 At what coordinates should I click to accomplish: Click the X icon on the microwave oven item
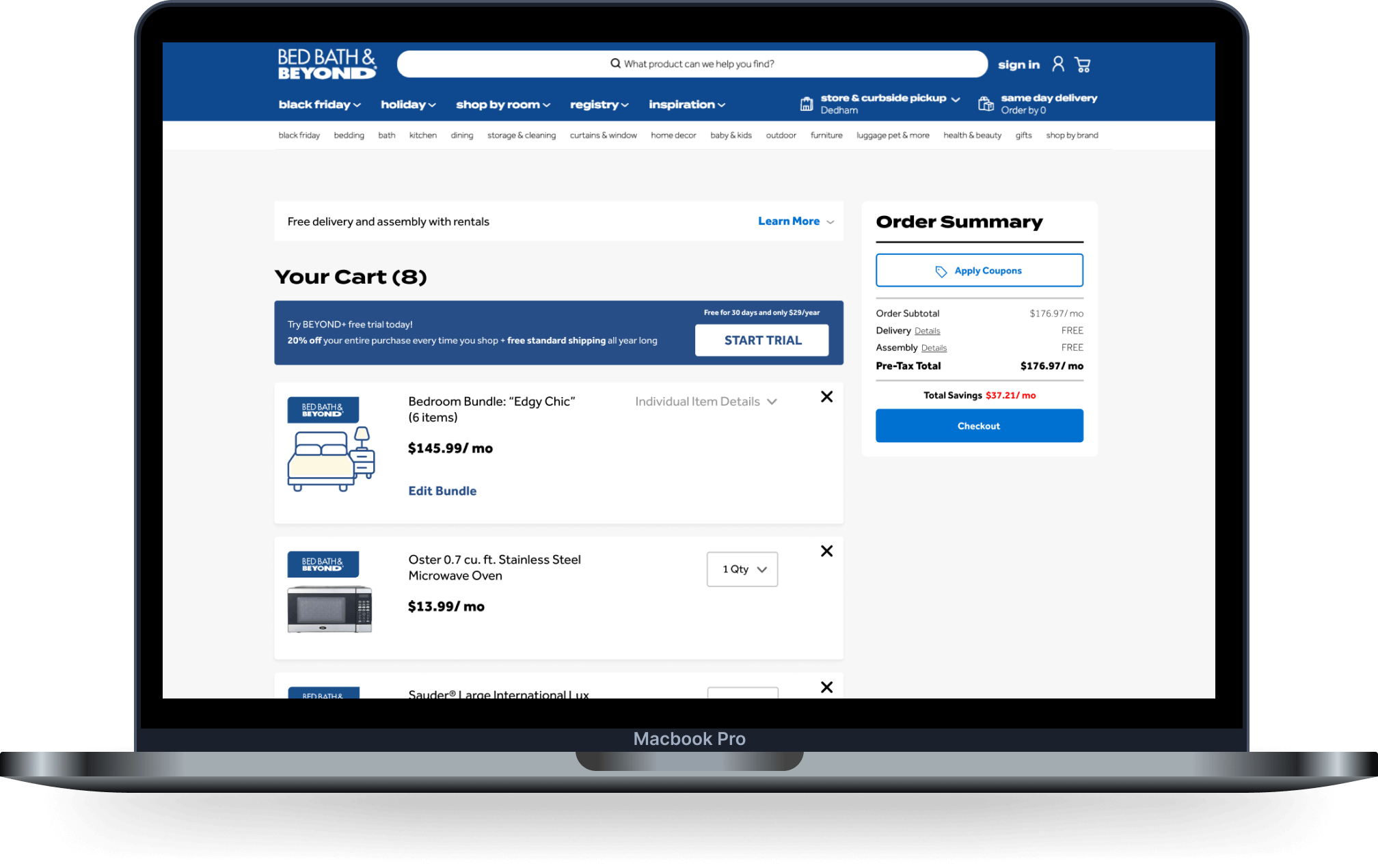point(826,551)
